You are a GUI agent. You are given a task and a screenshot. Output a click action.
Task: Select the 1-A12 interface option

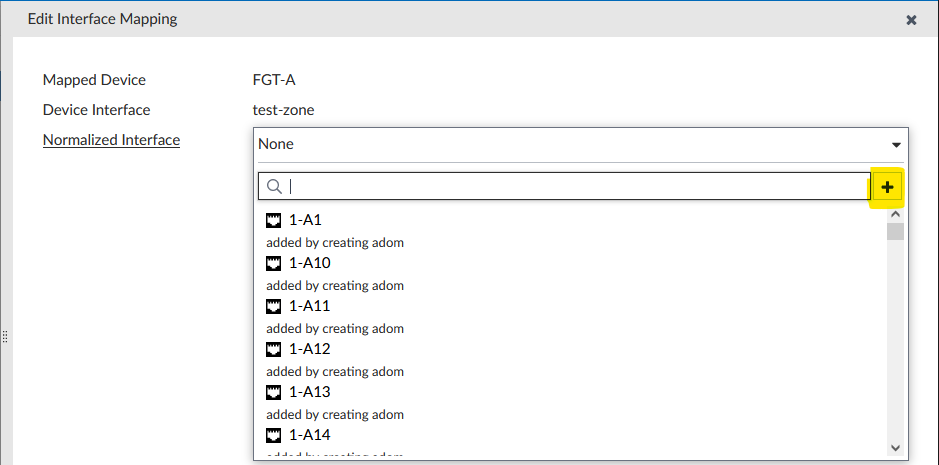[x=309, y=349]
